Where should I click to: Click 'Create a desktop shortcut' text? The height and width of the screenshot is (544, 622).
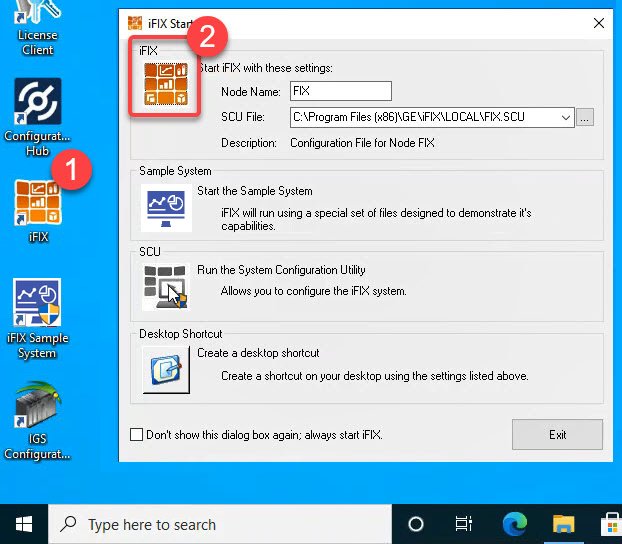258,353
